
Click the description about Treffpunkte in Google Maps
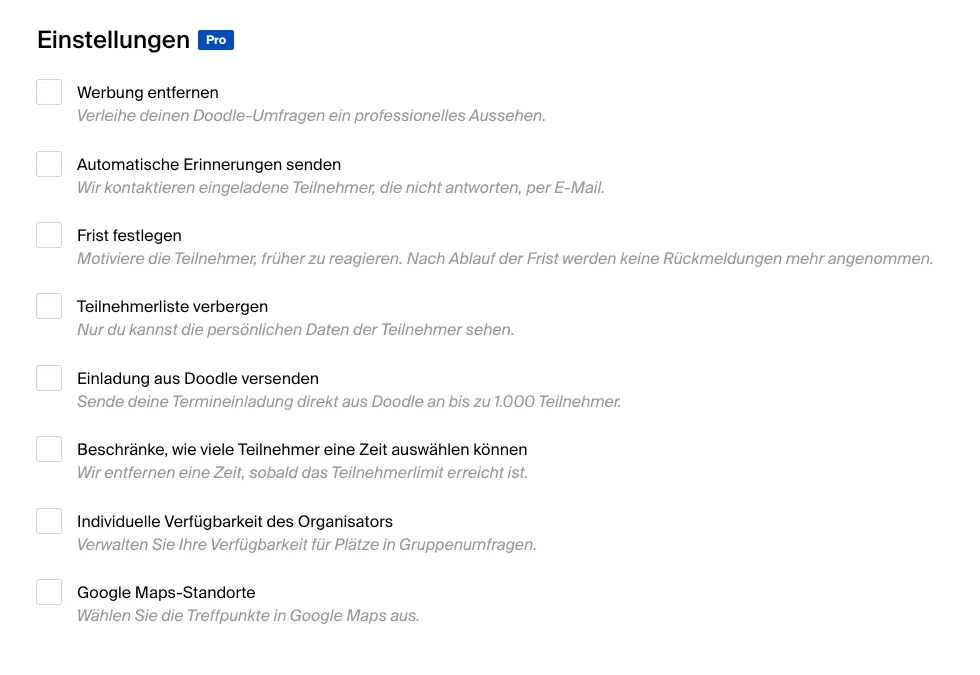248,616
